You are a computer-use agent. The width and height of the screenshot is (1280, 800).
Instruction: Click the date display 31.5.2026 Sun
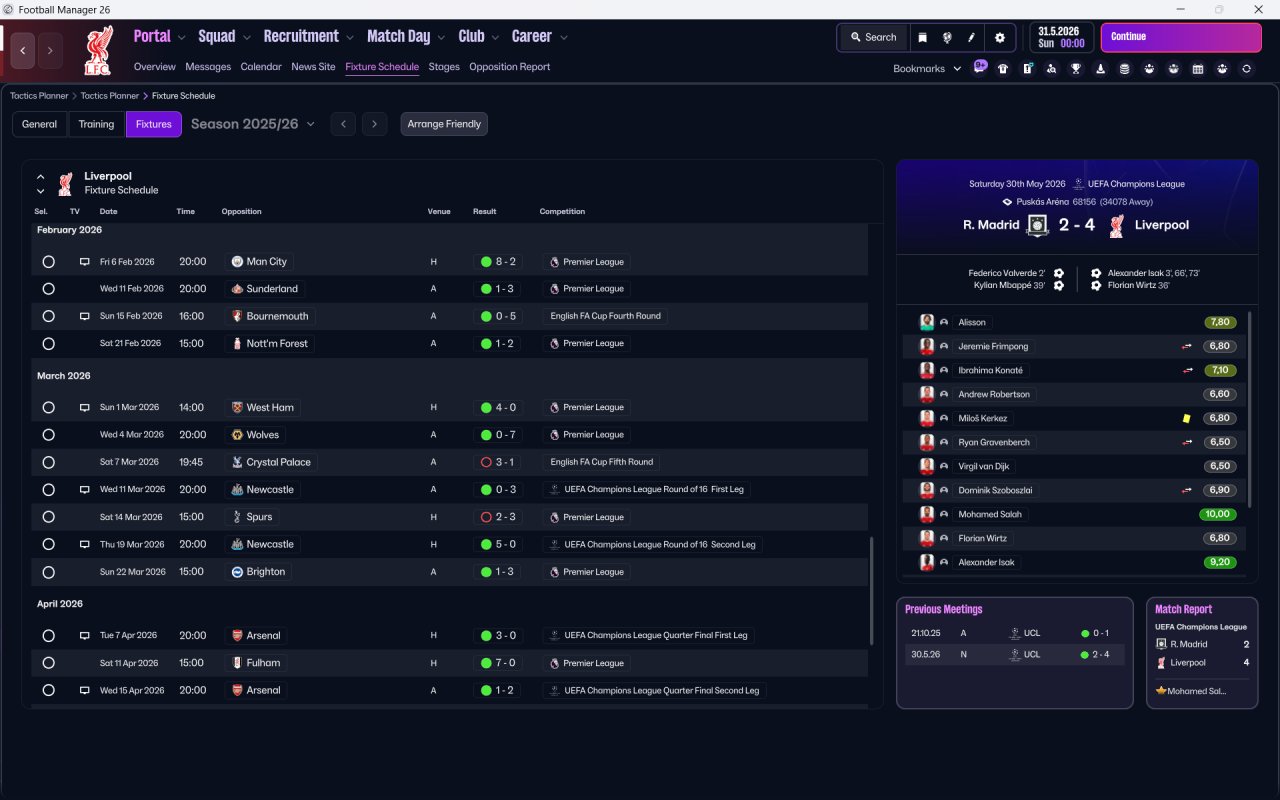click(x=1061, y=37)
